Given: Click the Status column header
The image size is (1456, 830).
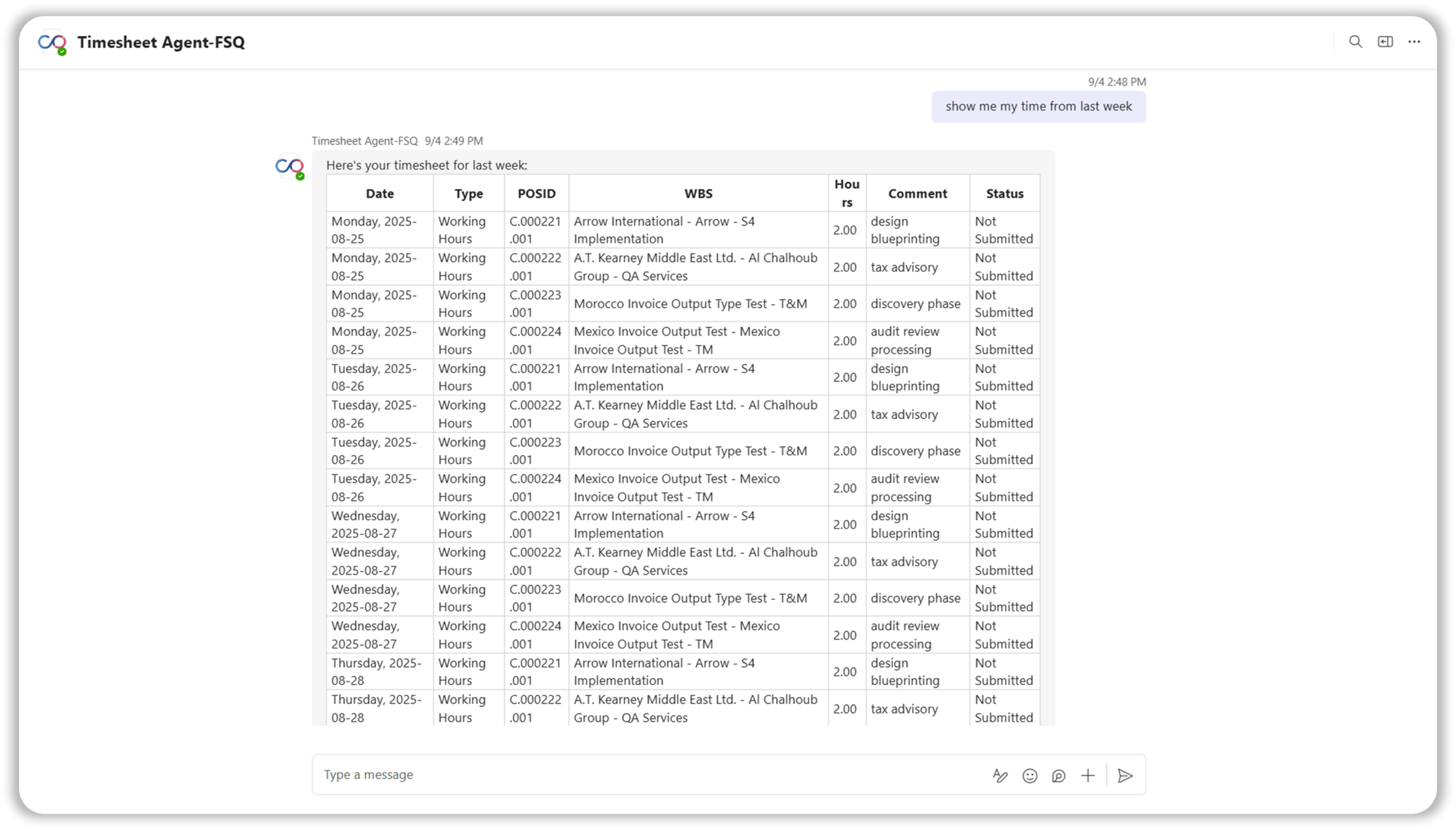Looking at the screenshot, I should [1004, 193].
